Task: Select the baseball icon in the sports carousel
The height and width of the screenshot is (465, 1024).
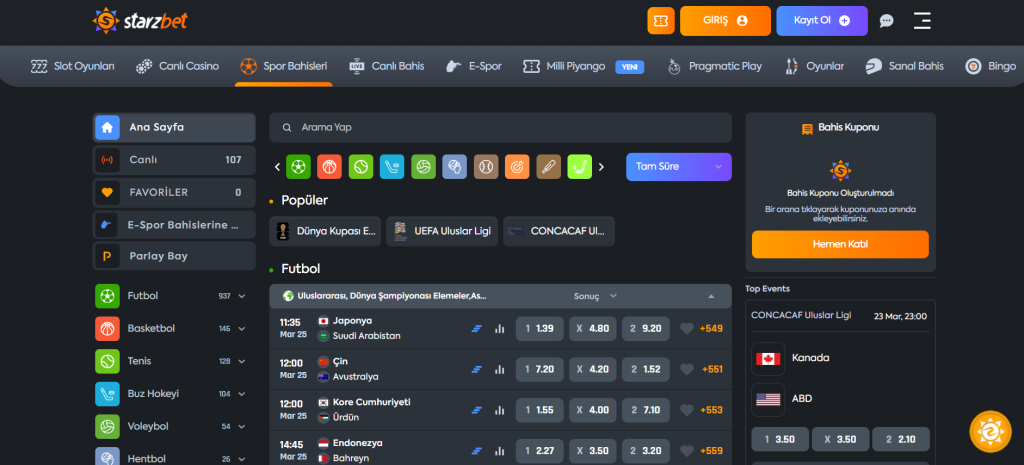Action: tap(486, 167)
